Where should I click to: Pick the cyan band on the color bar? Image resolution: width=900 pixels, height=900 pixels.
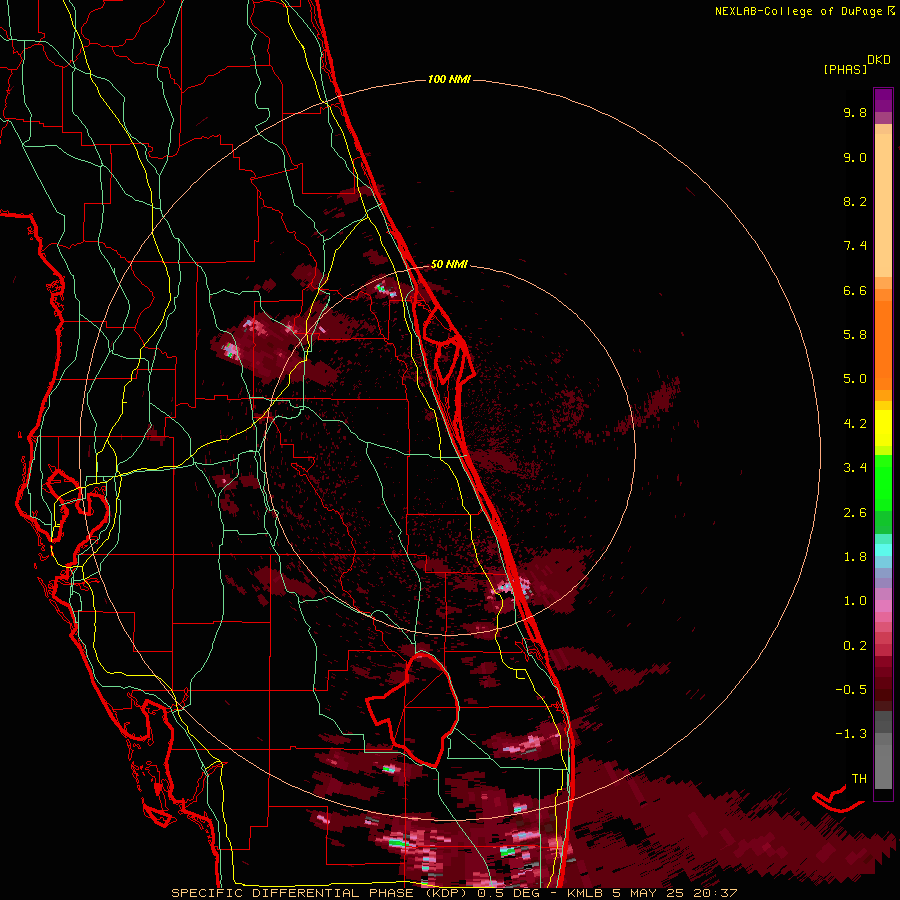point(883,550)
